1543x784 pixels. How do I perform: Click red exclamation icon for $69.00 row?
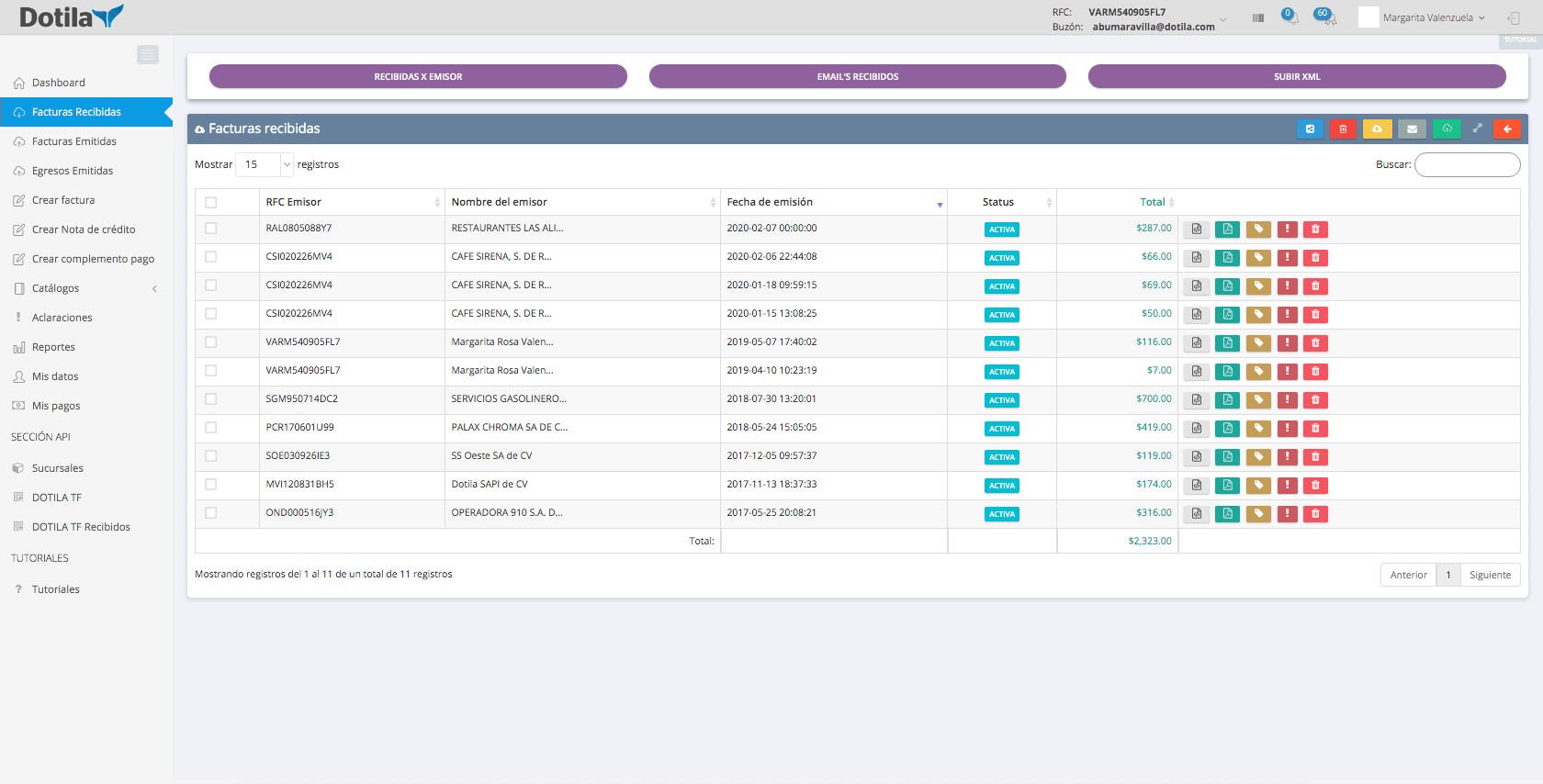(x=1288, y=286)
